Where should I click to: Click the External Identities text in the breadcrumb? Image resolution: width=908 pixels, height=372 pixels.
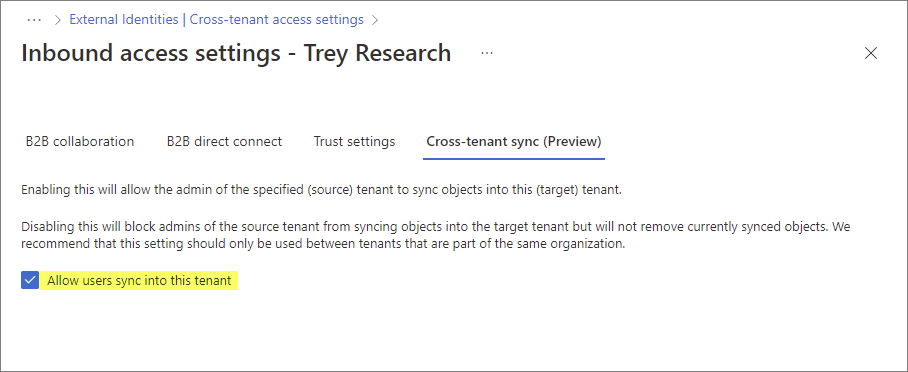[x=124, y=20]
